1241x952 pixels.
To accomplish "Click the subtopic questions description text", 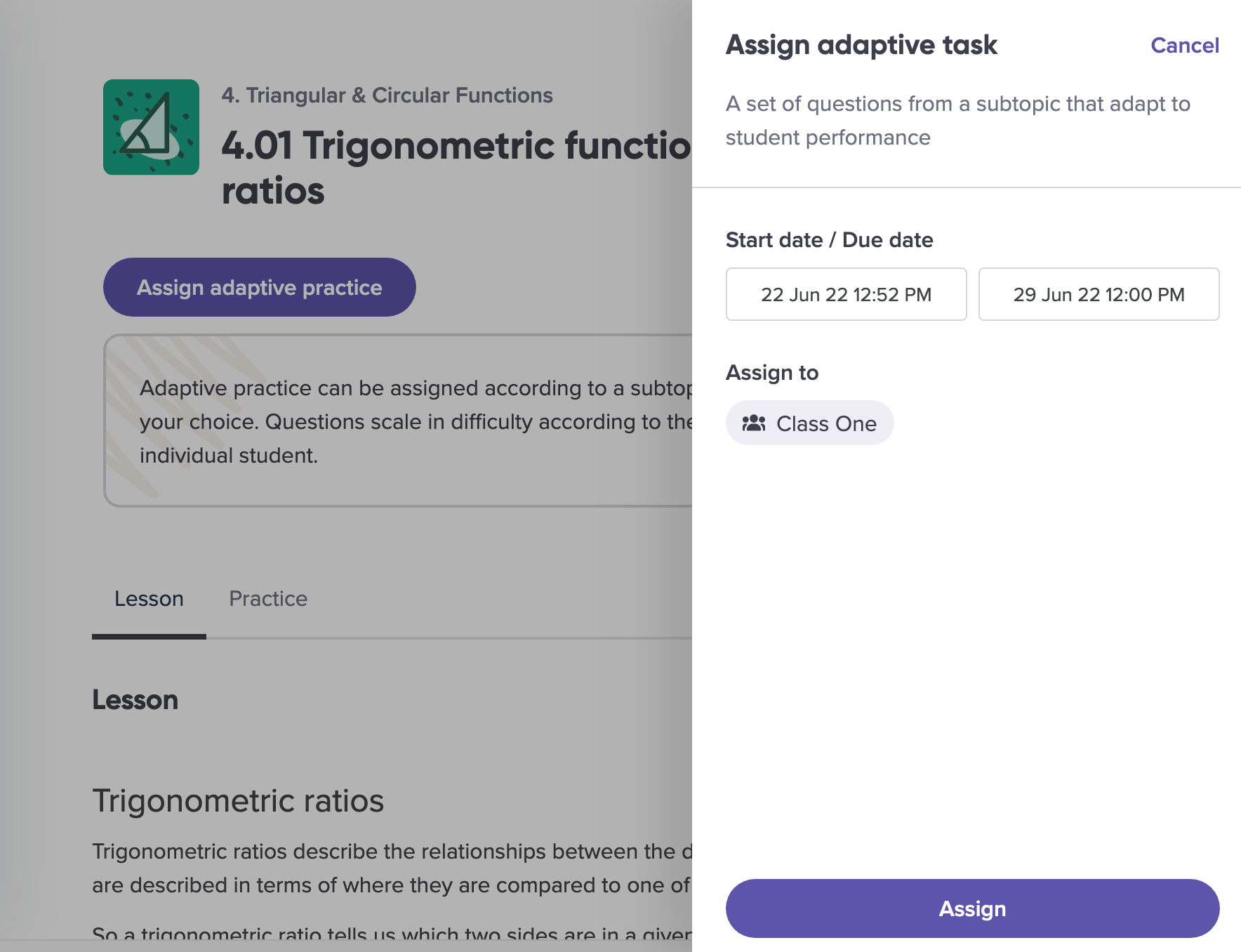I will [x=957, y=121].
